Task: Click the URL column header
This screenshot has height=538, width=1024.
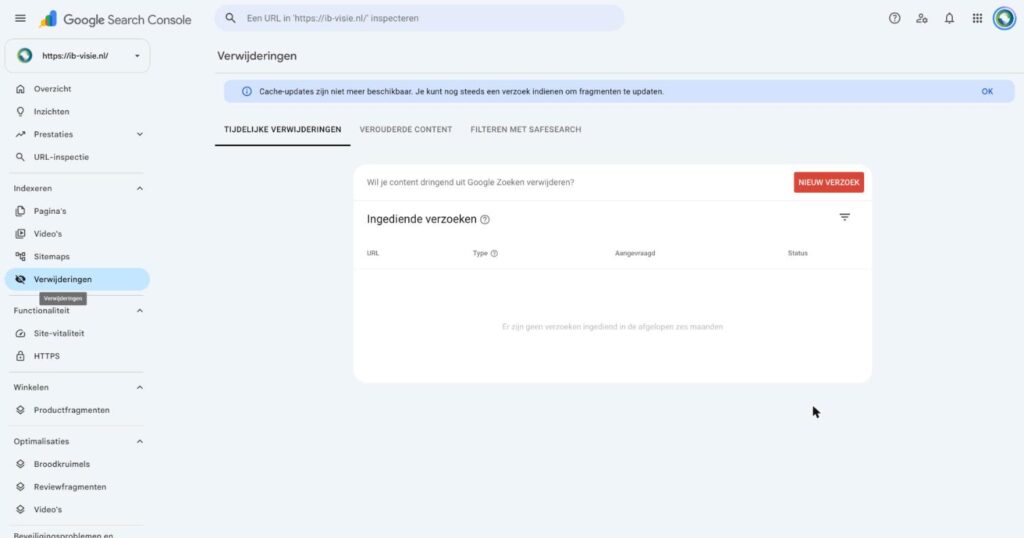Action: pyautogui.click(x=373, y=253)
